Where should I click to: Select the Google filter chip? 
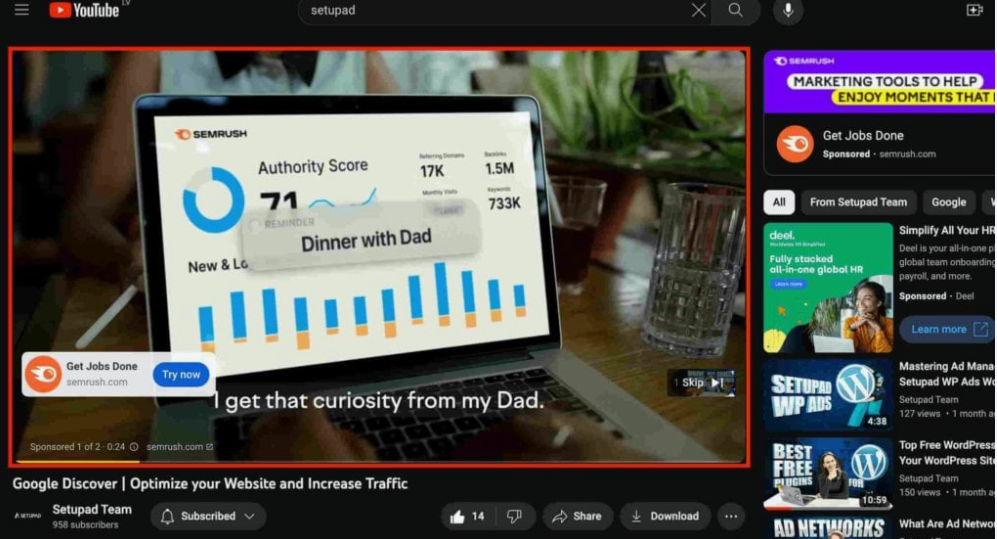click(949, 202)
